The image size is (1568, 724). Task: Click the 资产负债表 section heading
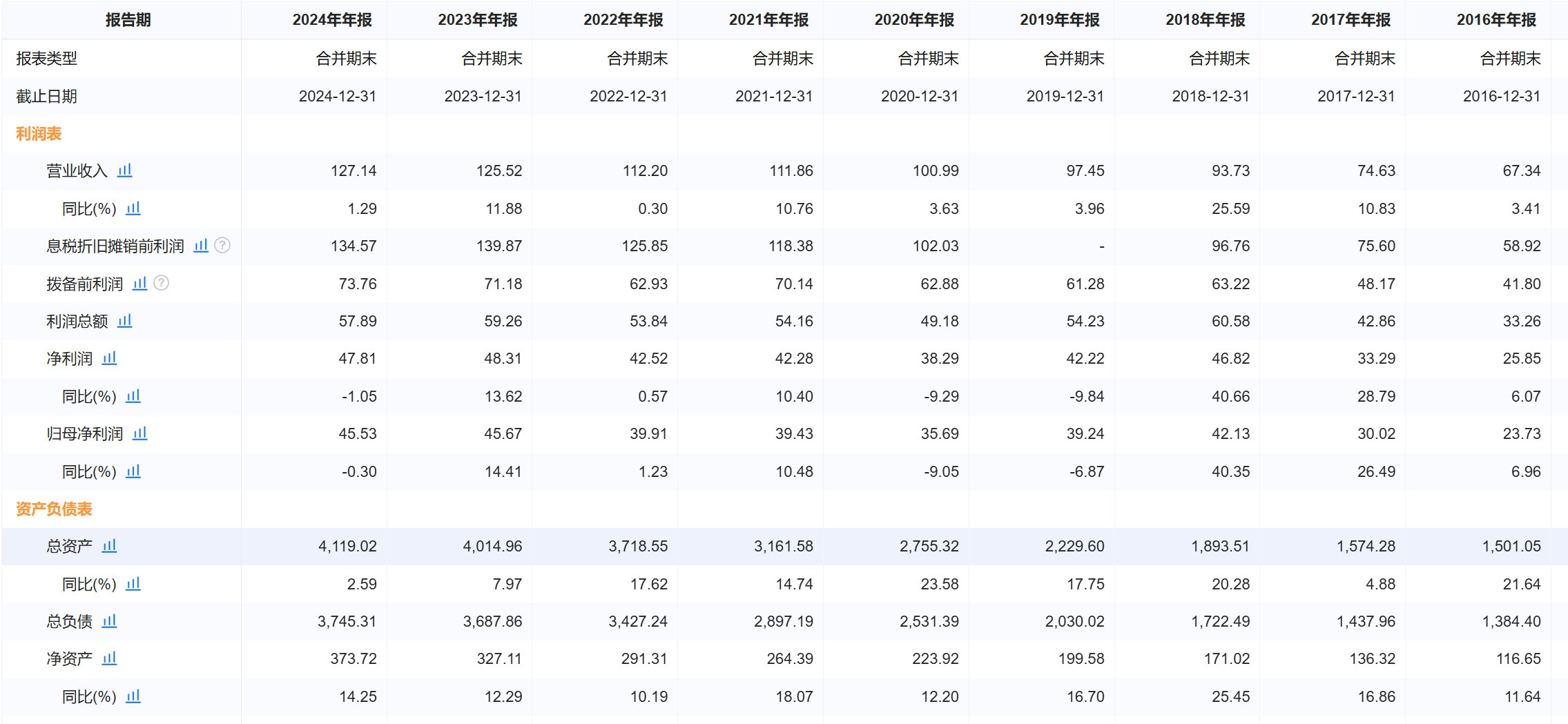coord(54,509)
